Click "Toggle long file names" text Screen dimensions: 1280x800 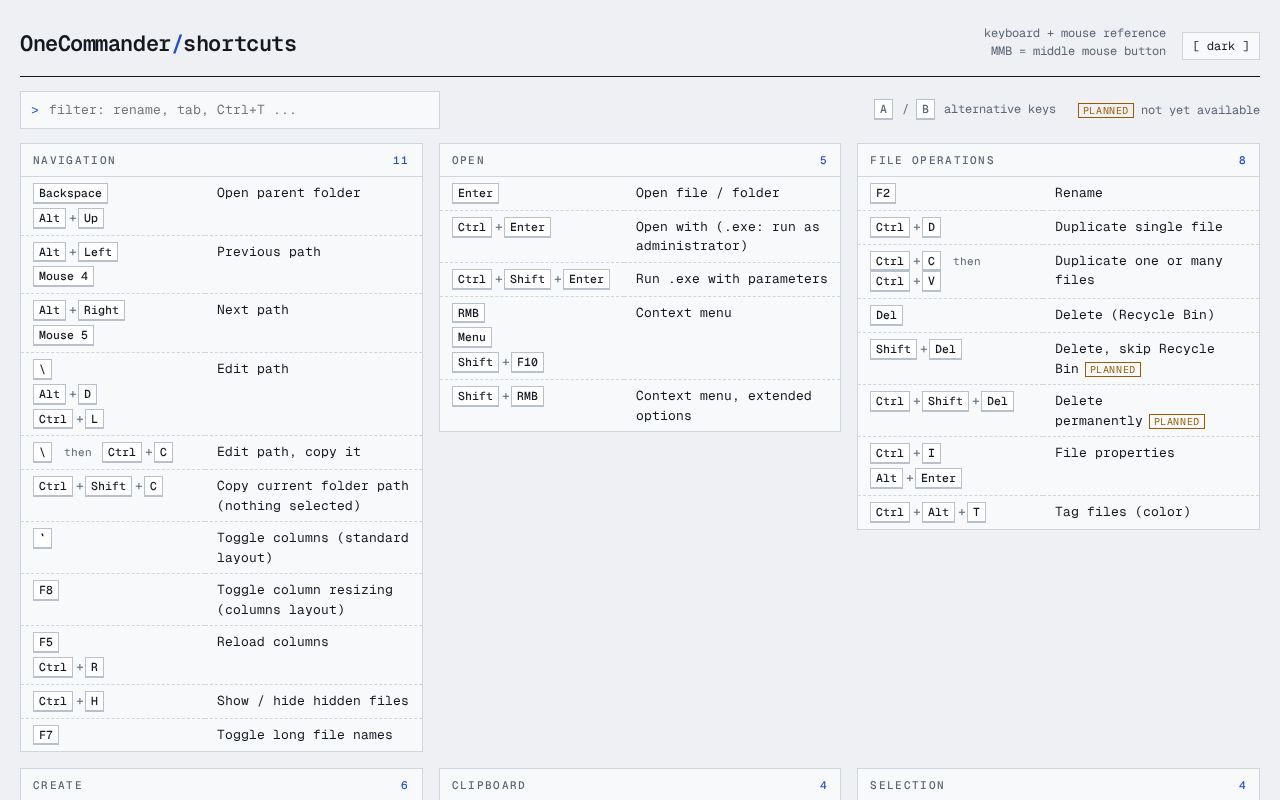click(x=305, y=735)
